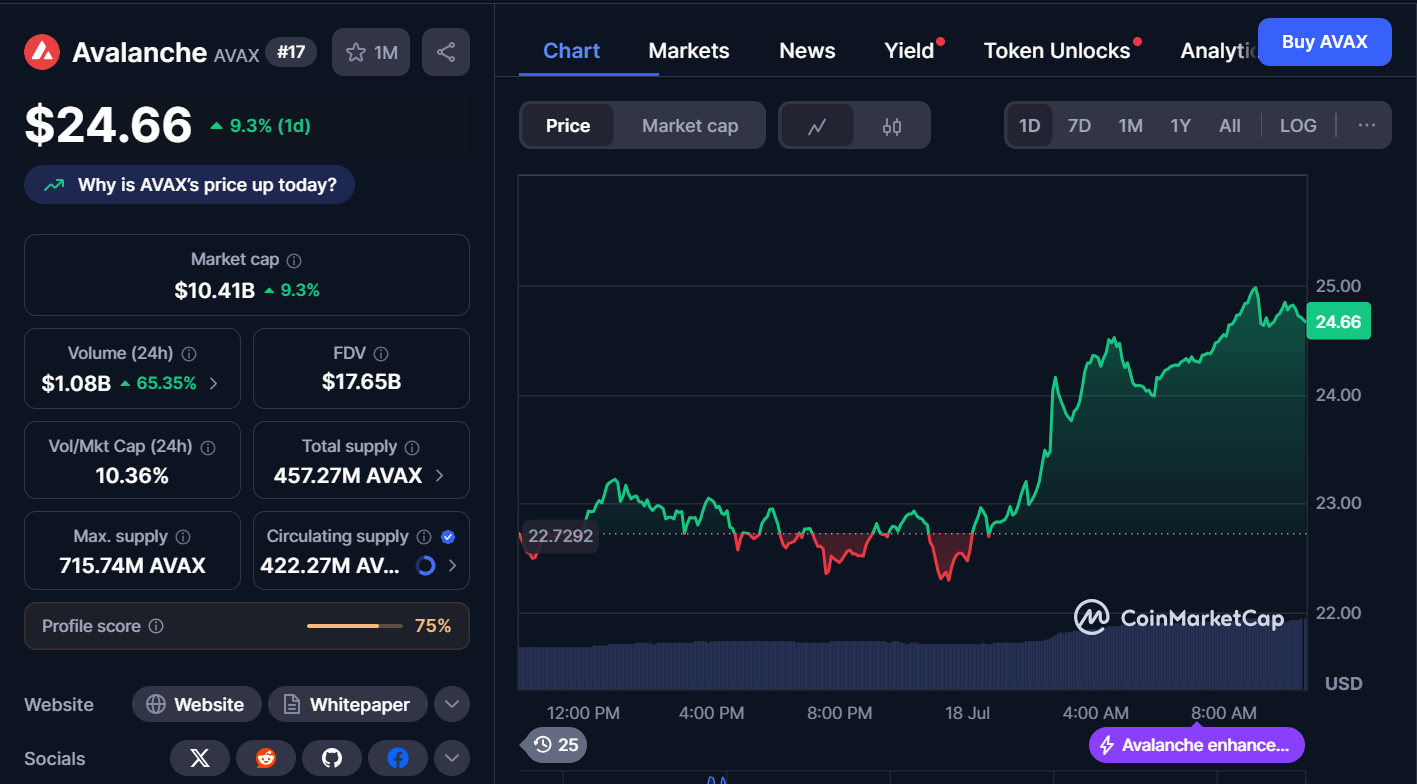Toggle Market cap chart mode
1417x784 pixels.
[x=690, y=126]
